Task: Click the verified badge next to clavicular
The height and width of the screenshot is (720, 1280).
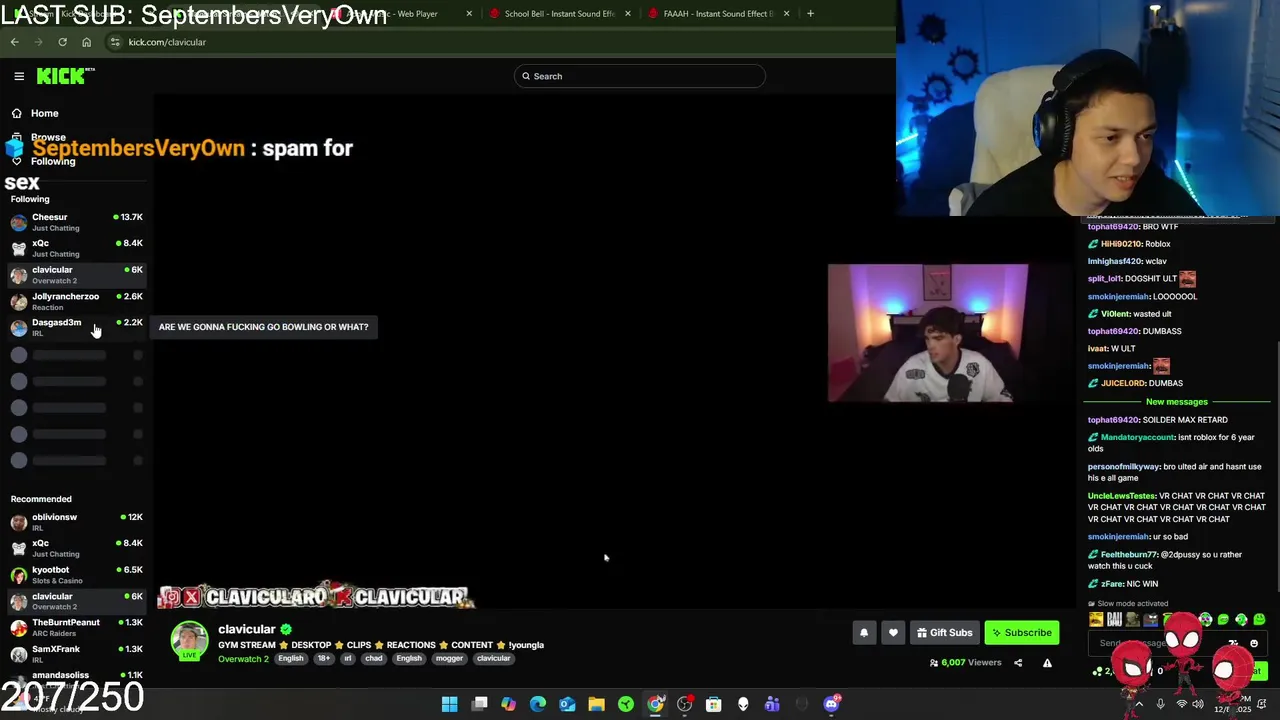Action: click(x=286, y=629)
